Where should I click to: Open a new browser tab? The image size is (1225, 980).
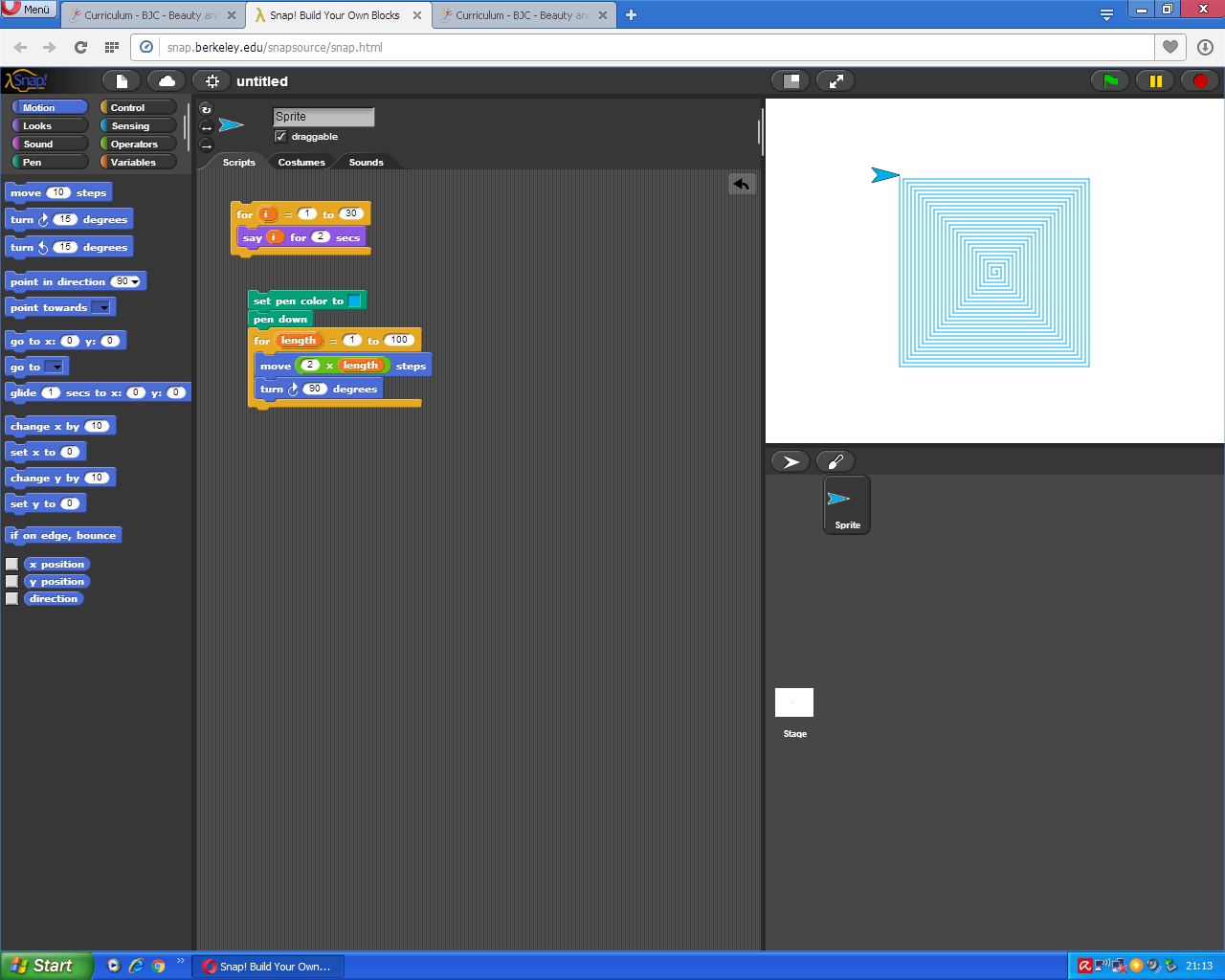[x=631, y=15]
